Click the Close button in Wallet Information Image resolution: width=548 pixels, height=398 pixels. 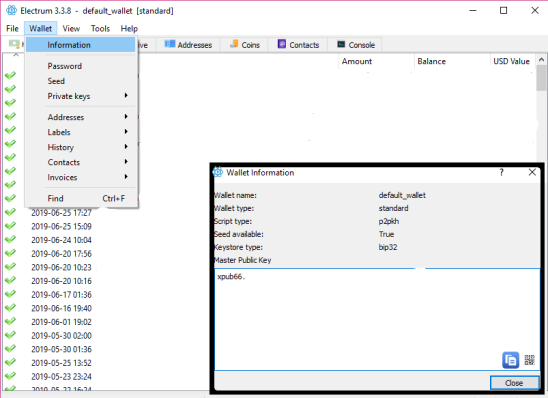coord(514,383)
